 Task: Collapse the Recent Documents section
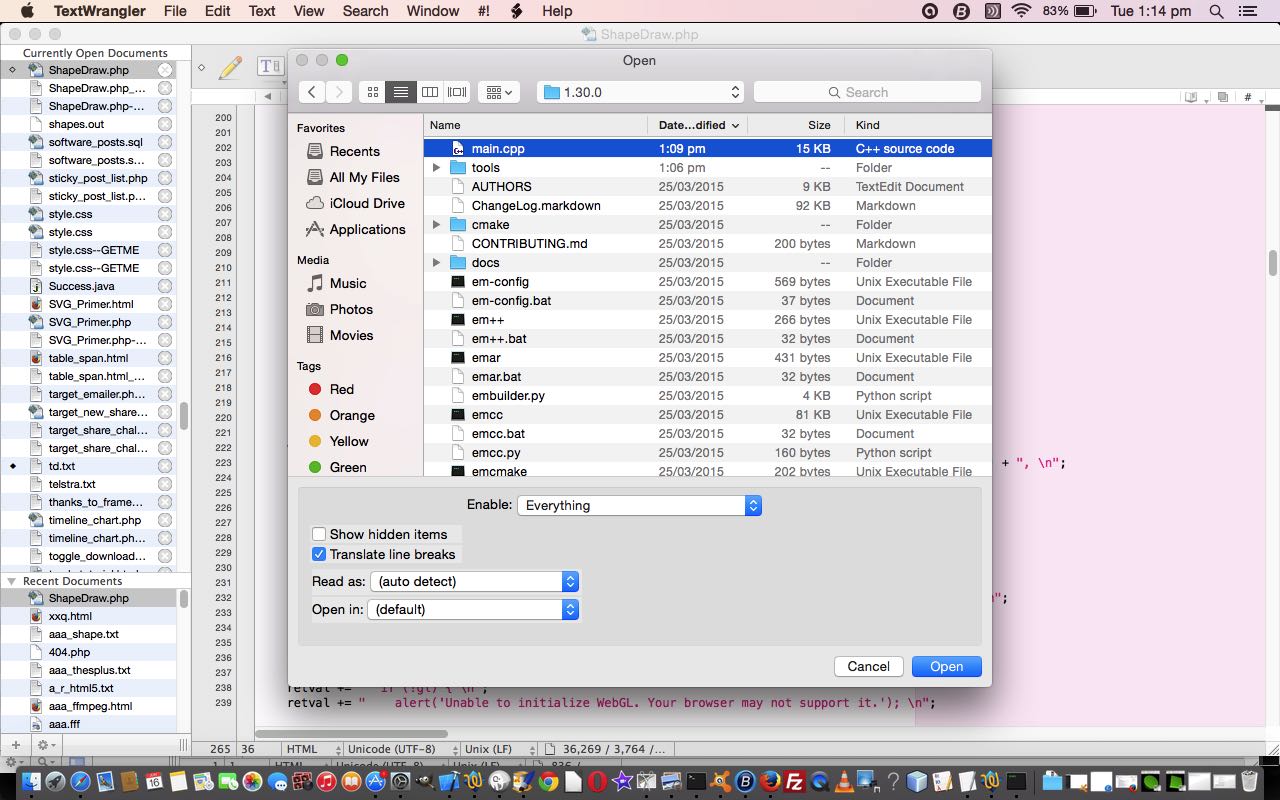click(x=12, y=581)
